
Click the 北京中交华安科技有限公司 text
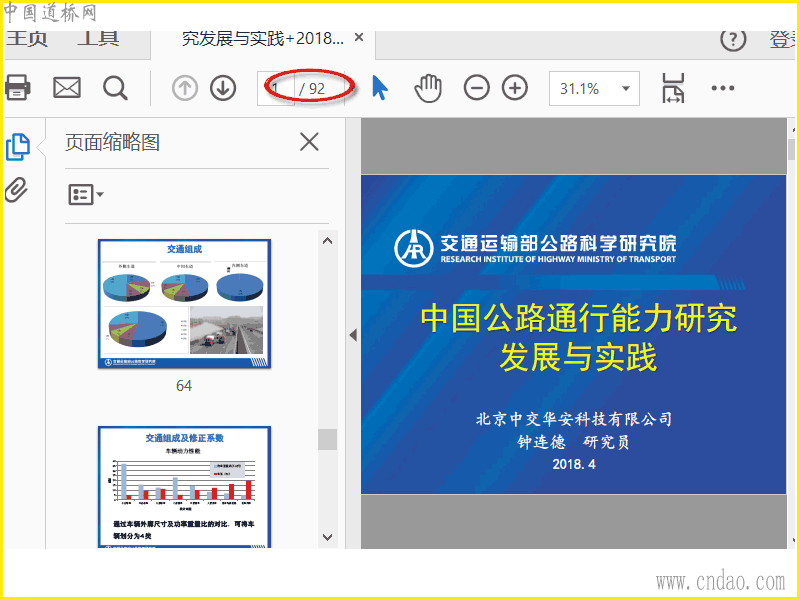coord(573,419)
